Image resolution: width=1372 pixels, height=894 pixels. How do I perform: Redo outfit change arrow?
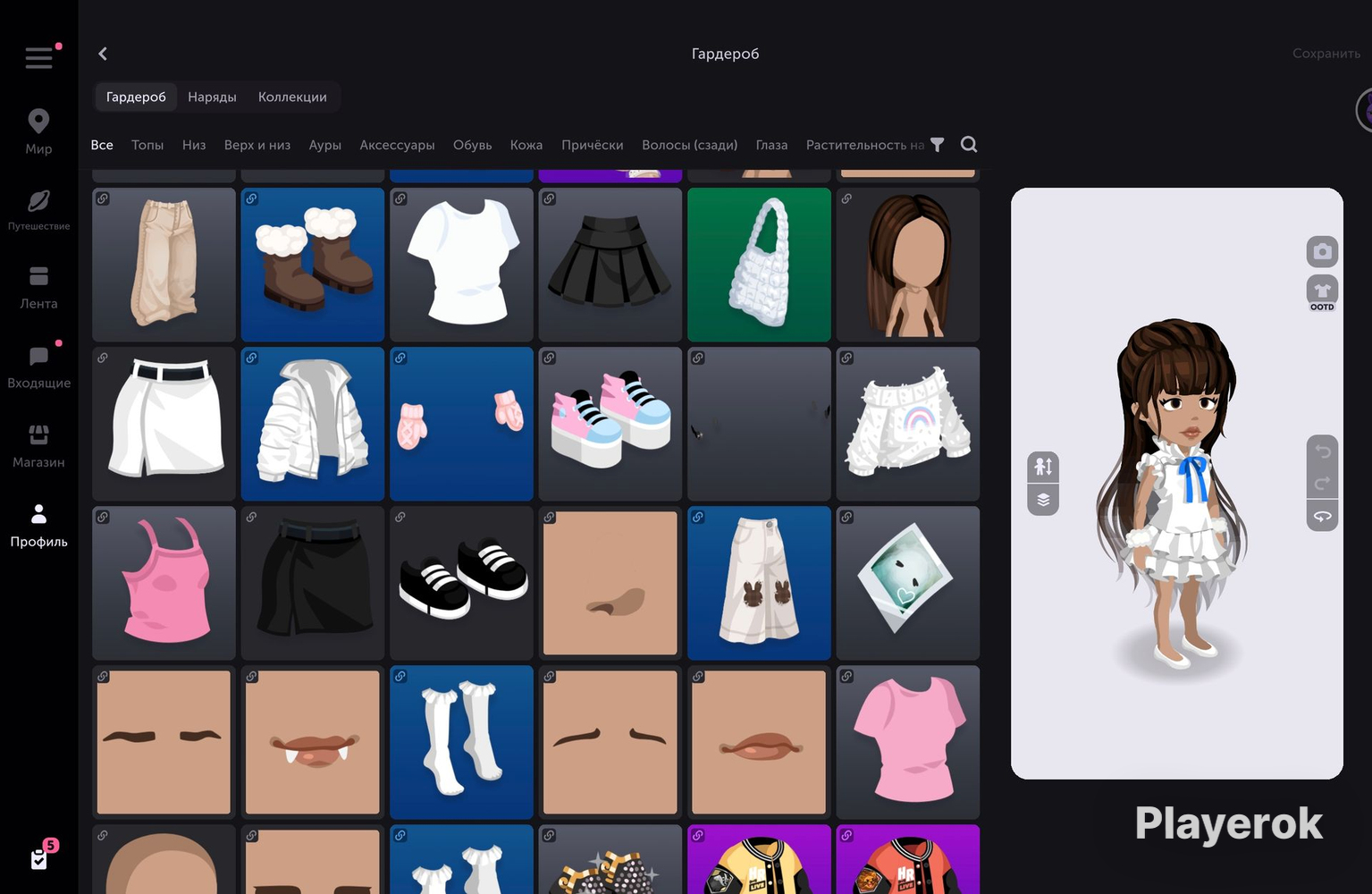click(1322, 484)
